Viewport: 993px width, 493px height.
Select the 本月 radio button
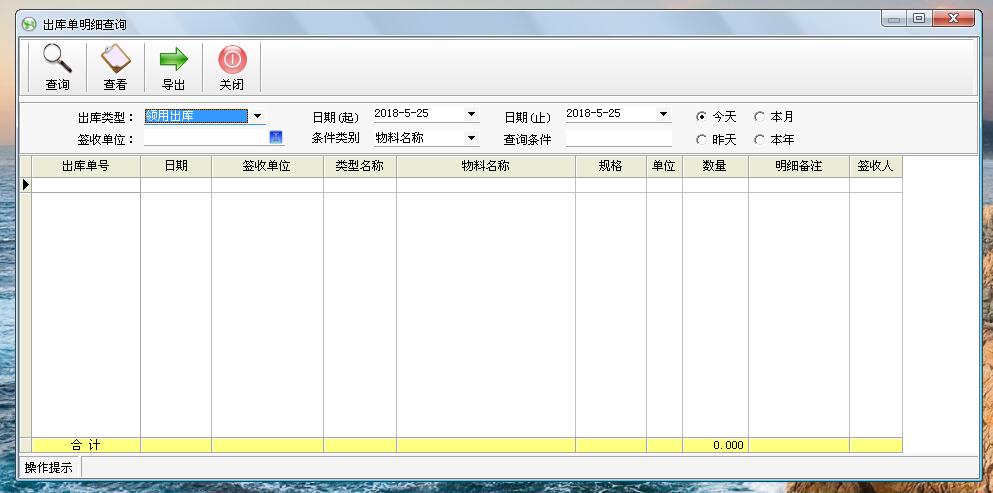click(760, 117)
